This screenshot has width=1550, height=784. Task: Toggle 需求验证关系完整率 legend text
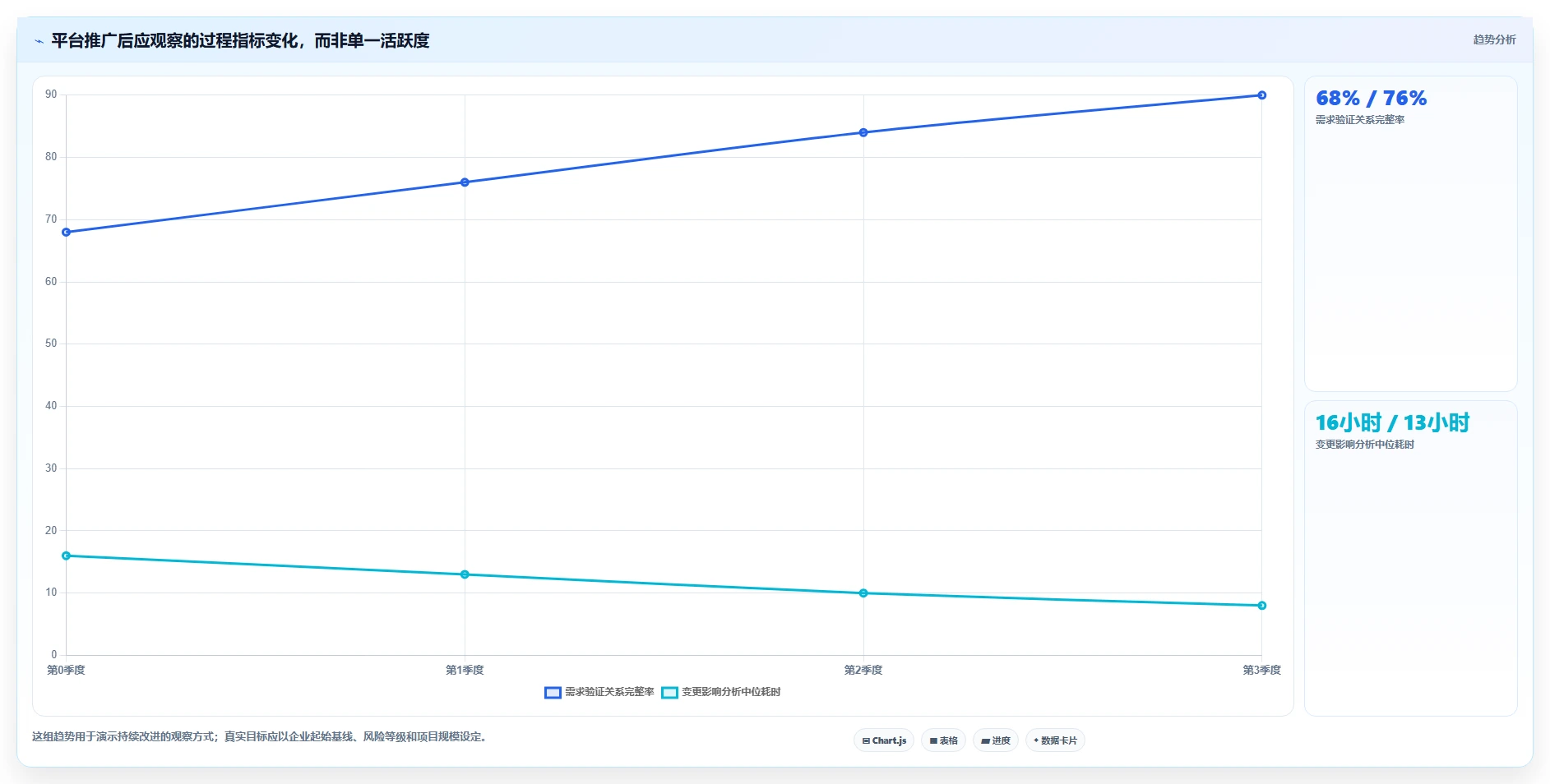click(x=609, y=692)
